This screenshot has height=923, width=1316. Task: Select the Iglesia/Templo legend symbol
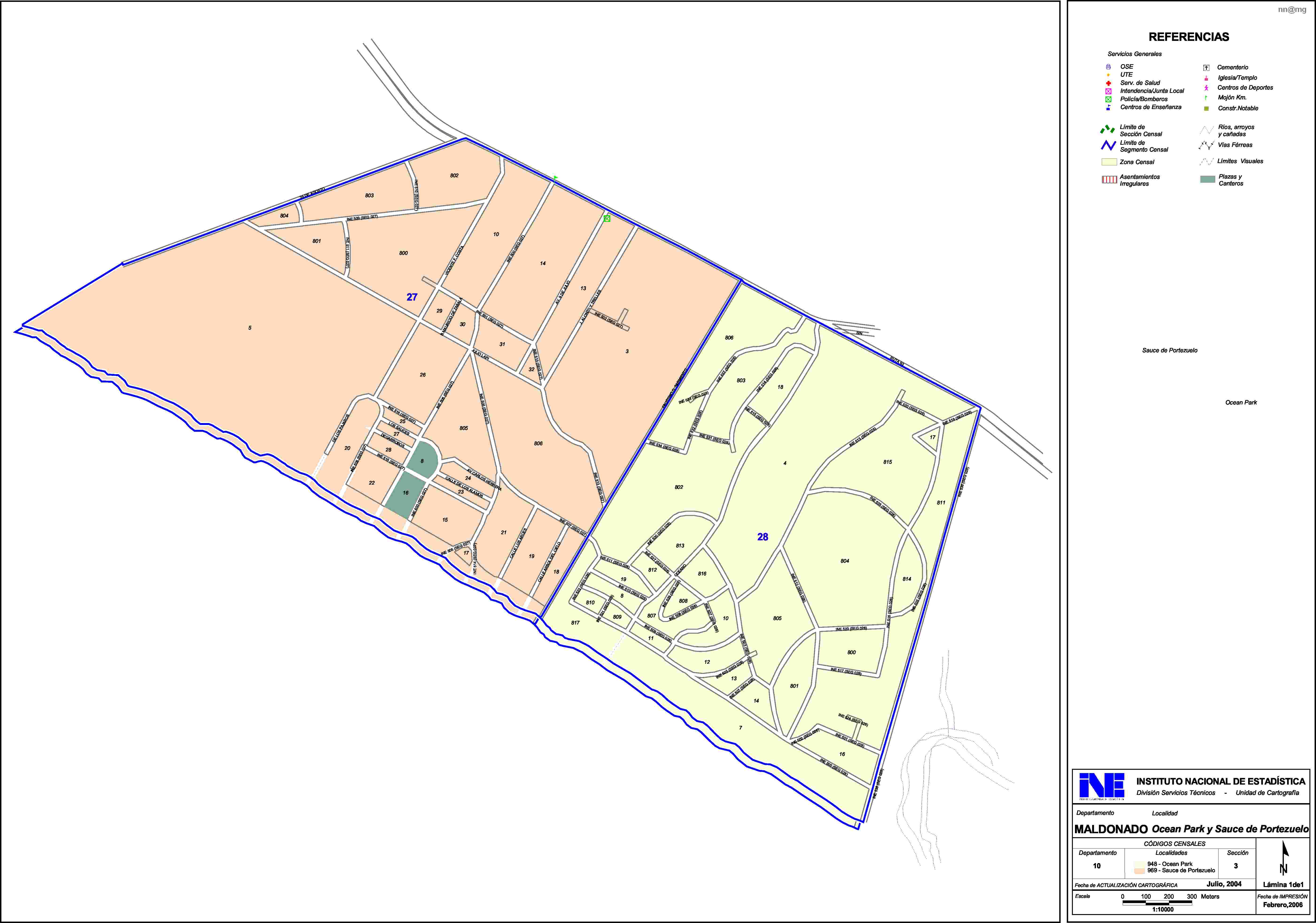1206,78
